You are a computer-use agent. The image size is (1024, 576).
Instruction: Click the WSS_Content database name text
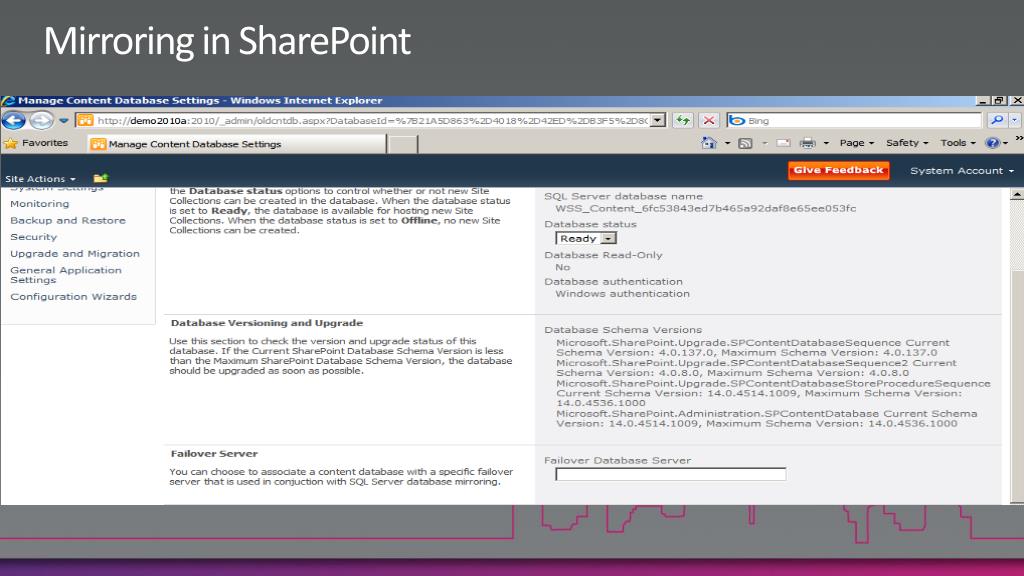[705, 208]
